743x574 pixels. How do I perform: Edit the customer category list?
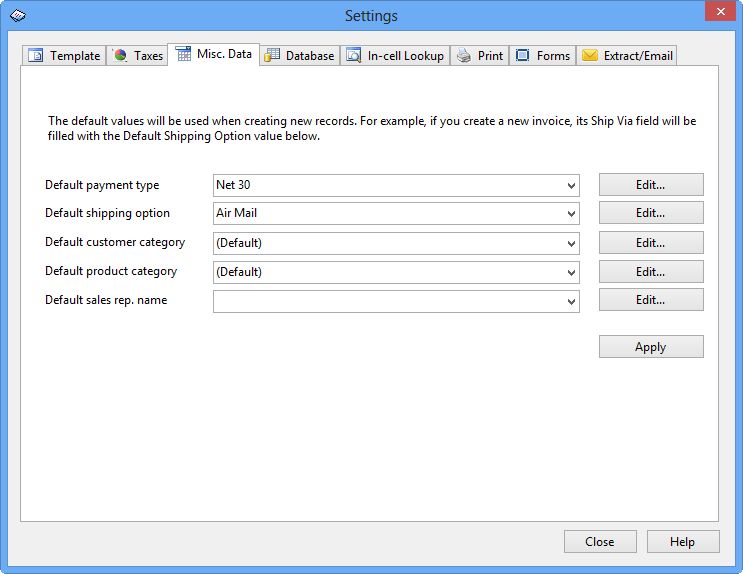point(651,242)
